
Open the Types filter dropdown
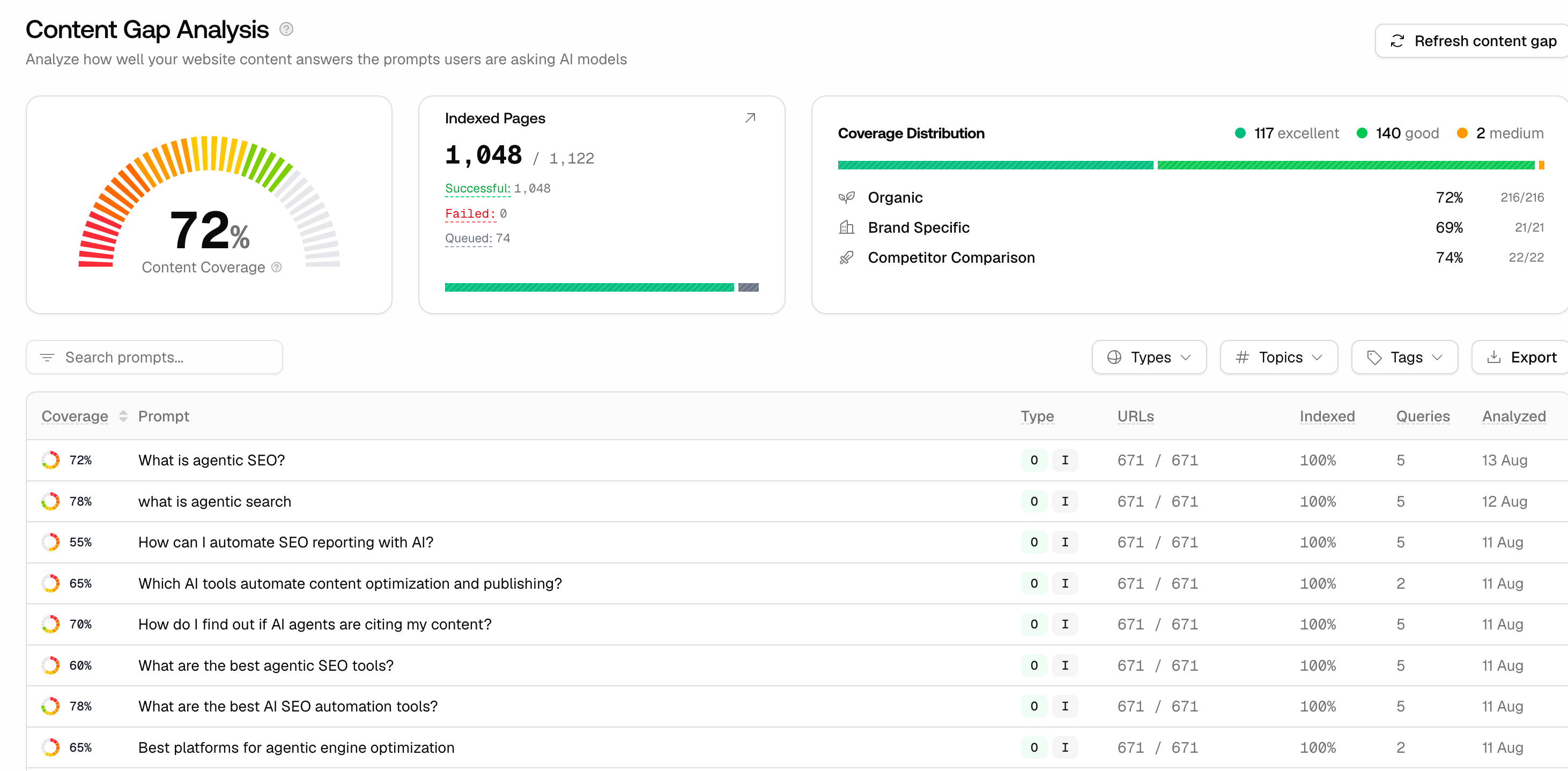coord(1149,357)
